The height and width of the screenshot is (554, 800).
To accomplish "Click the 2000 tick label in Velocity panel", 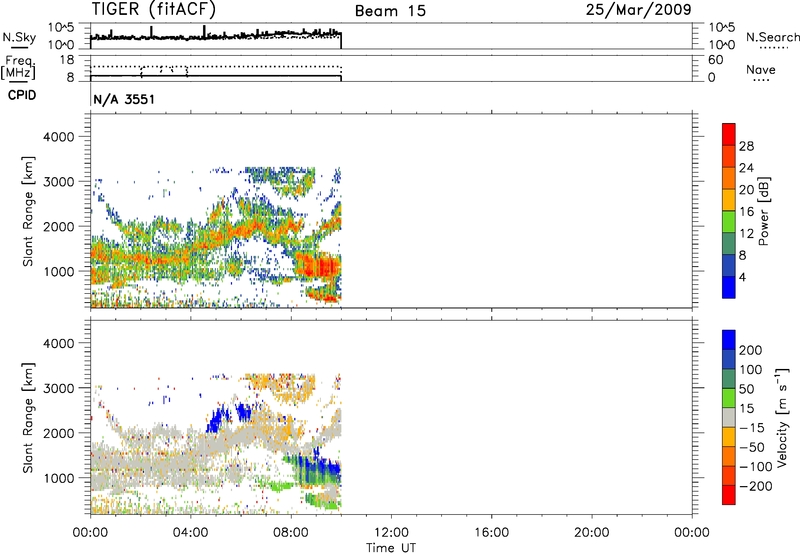I will point(58,433).
